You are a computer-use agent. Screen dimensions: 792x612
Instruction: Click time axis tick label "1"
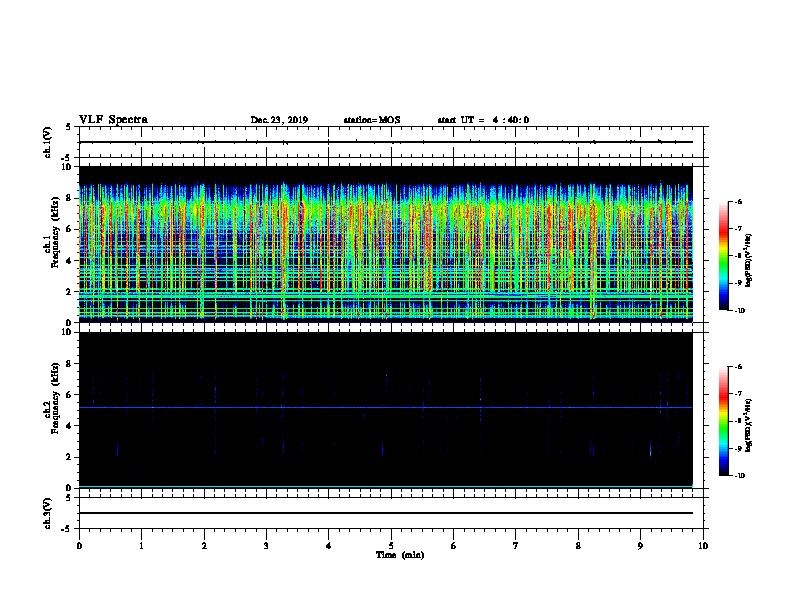(x=141, y=545)
